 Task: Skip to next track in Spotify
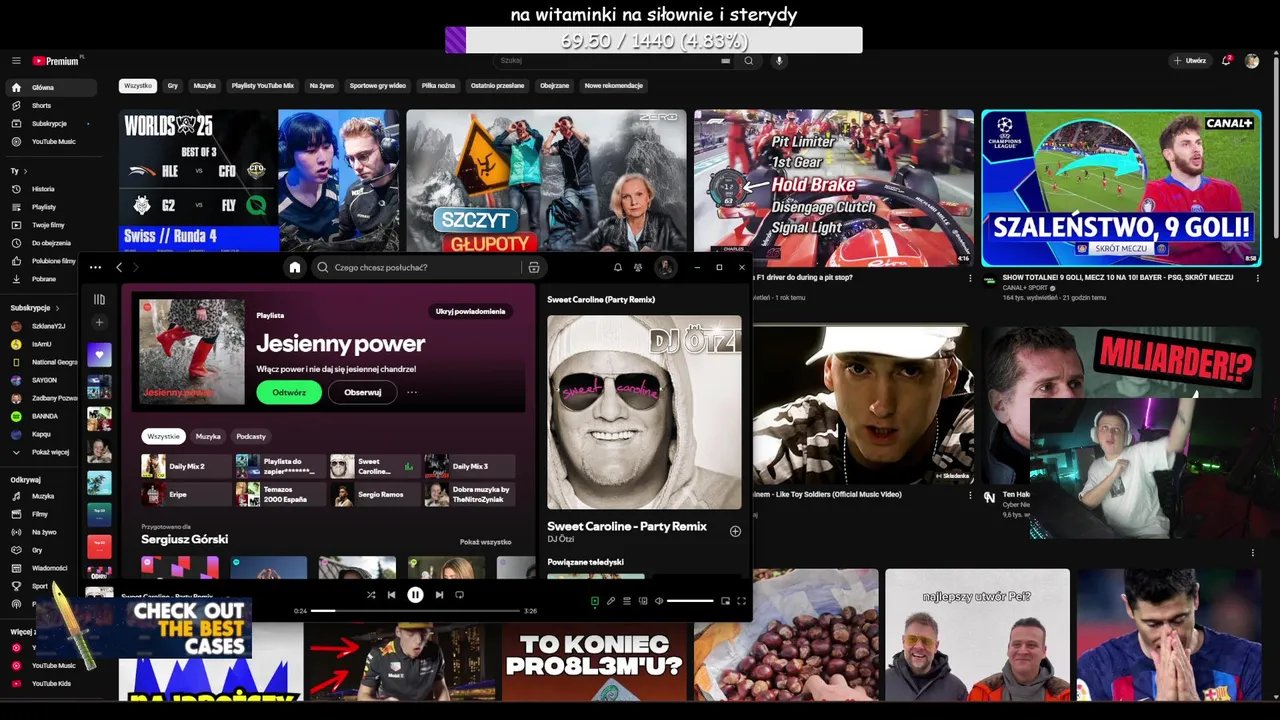click(439, 594)
